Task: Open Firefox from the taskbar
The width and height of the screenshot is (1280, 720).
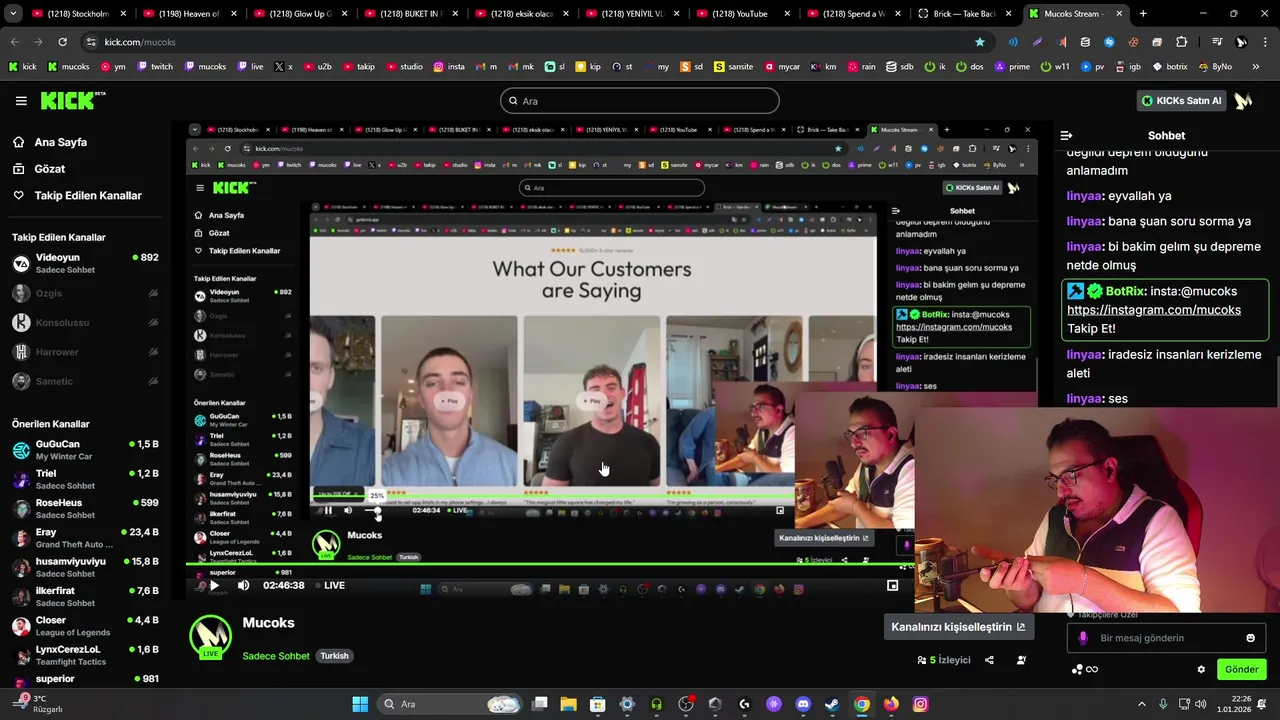Action: point(891,704)
